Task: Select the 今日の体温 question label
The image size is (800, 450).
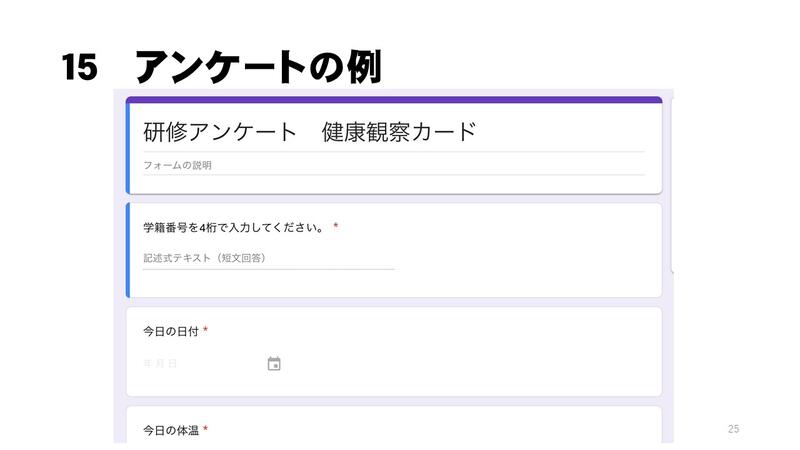Action: click(x=170, y=431)
